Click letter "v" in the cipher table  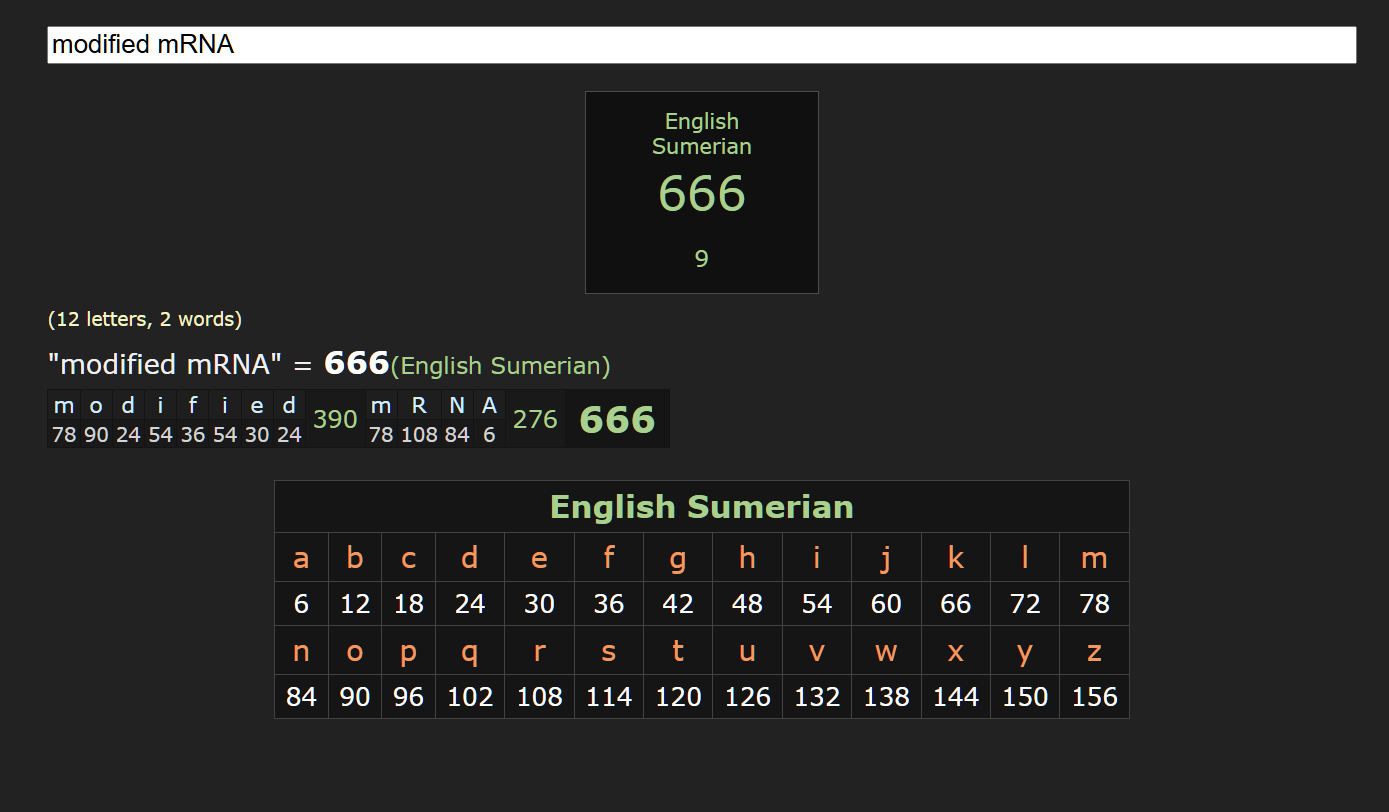coord(817,651)
